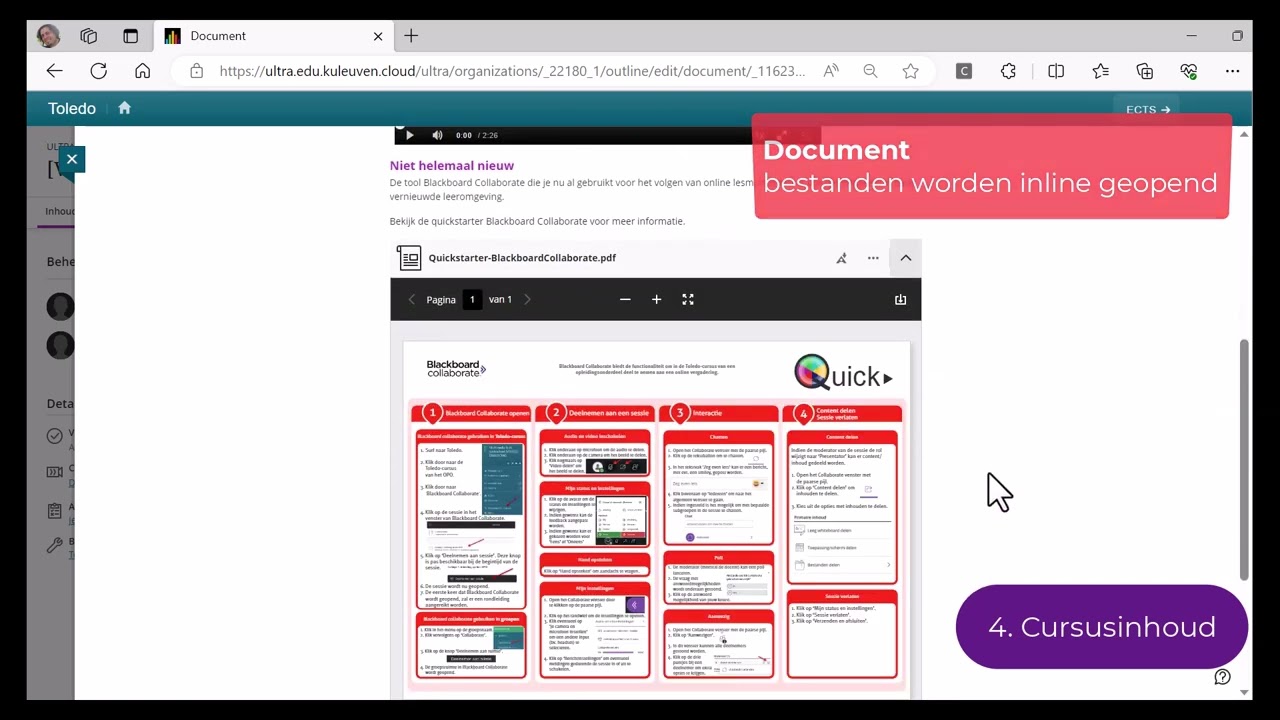Screen dimensions: 1280x720
Task: Go back in the browser
Action: pos(54,71)
